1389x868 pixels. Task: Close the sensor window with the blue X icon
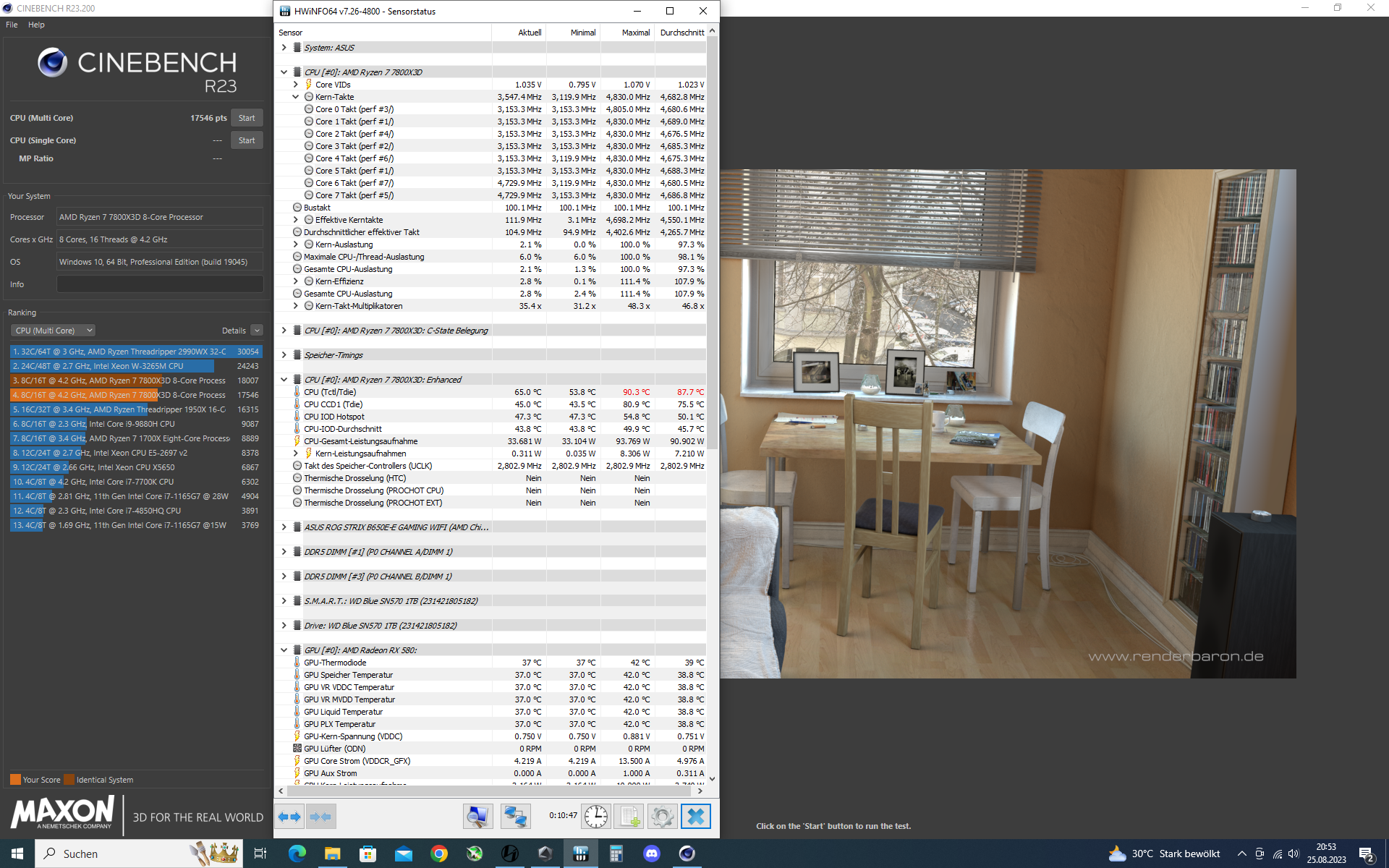coord(695,817)
